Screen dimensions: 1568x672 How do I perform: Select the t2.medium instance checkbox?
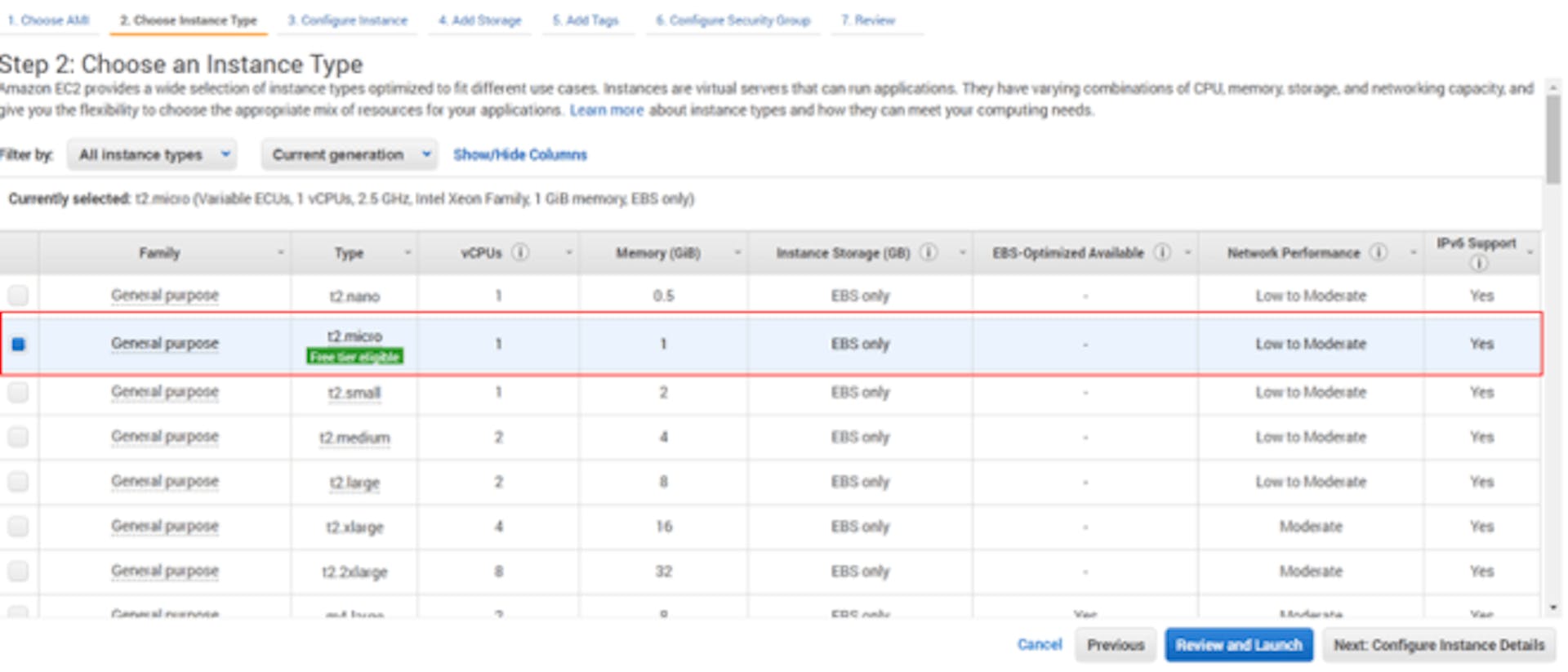pyautogui.click(x=18, y=437)
